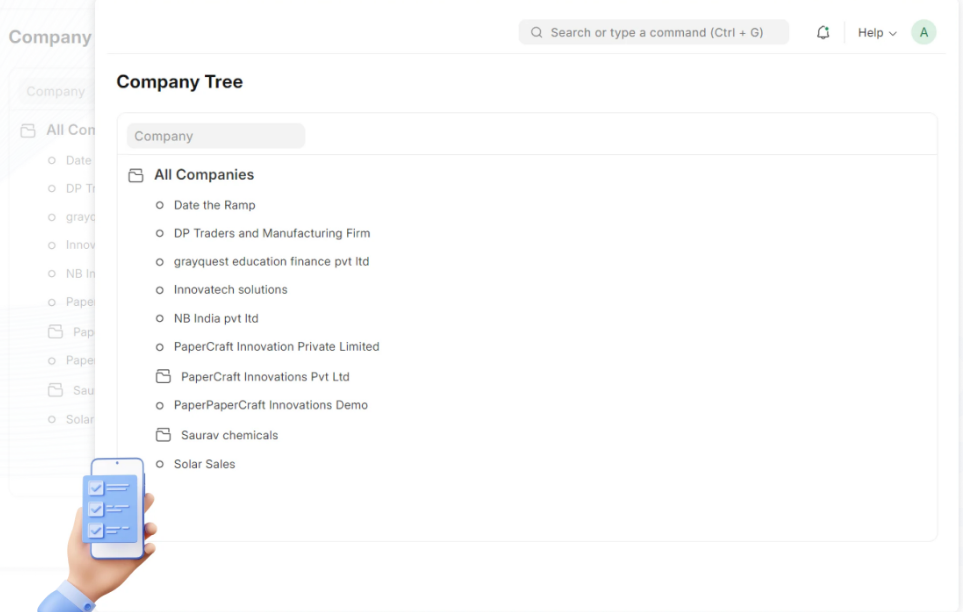Click the All Companies root label
963x612 pixels.
point(204,175)
